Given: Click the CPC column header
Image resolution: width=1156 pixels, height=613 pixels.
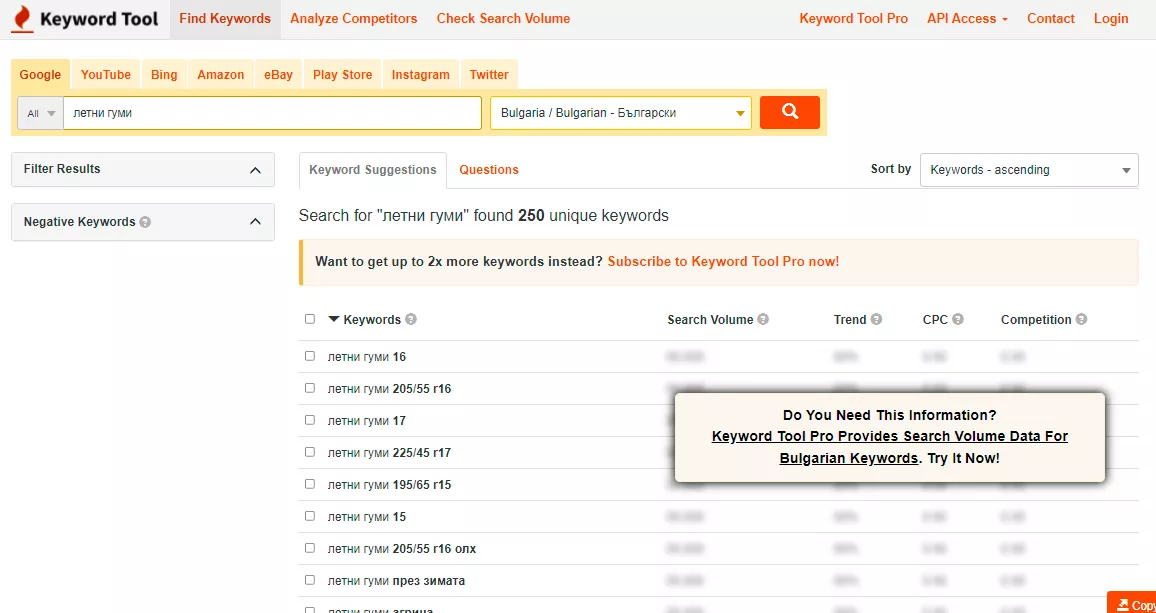Looking at the screenshot, I should [935, 319].
